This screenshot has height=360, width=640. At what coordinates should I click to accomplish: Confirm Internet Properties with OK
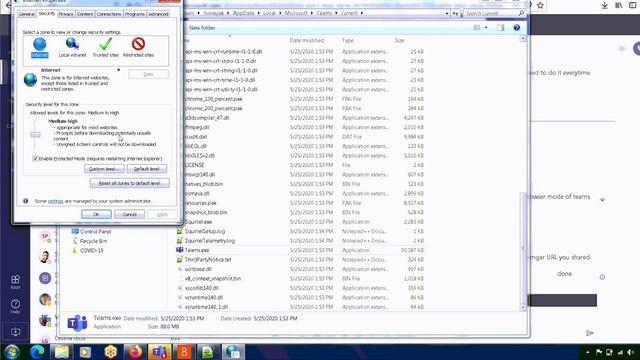pos(96,214)
